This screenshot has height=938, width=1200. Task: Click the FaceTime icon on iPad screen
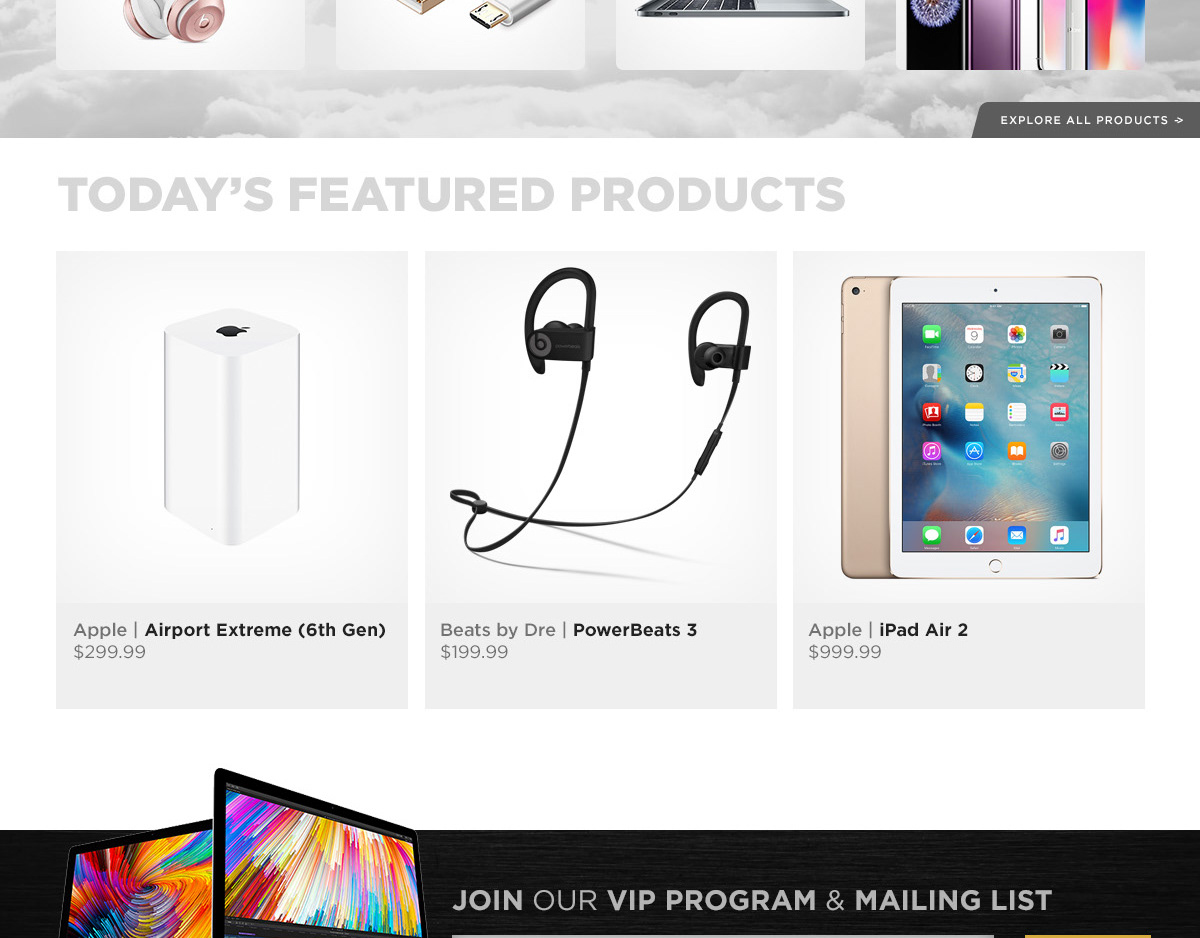[x=932, y=335]
